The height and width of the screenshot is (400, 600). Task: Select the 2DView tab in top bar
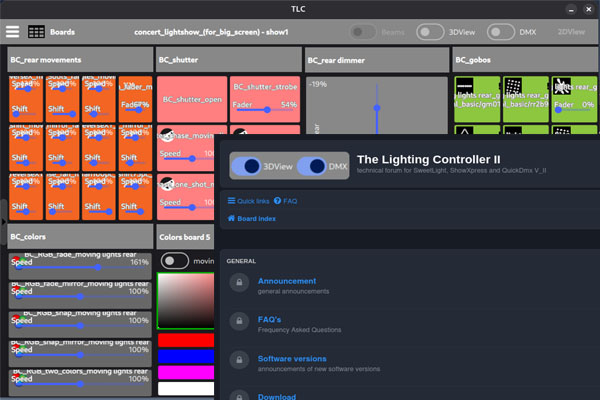tap(571, 31)
